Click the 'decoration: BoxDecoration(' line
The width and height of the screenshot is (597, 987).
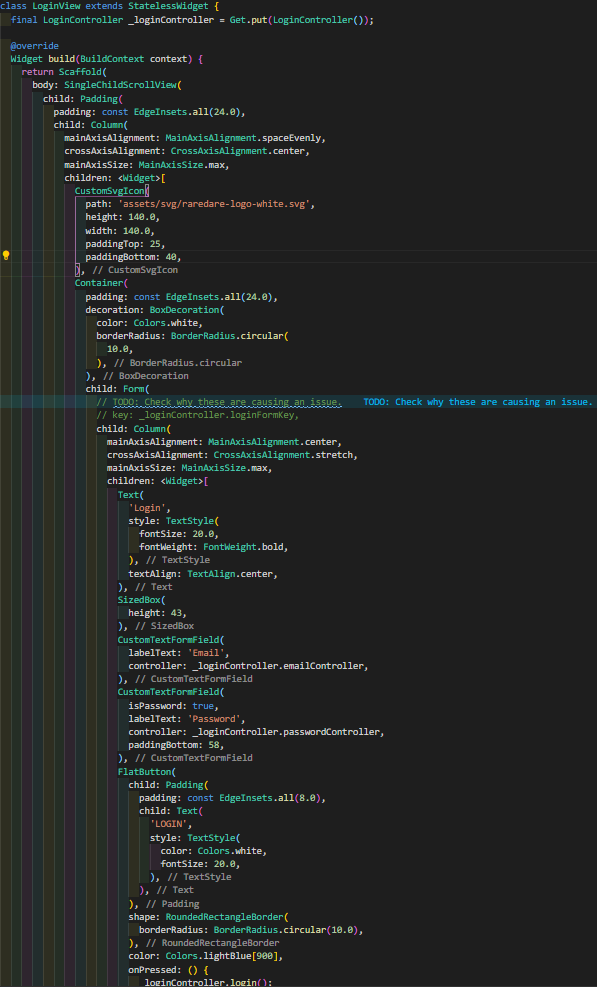[155, 310]
